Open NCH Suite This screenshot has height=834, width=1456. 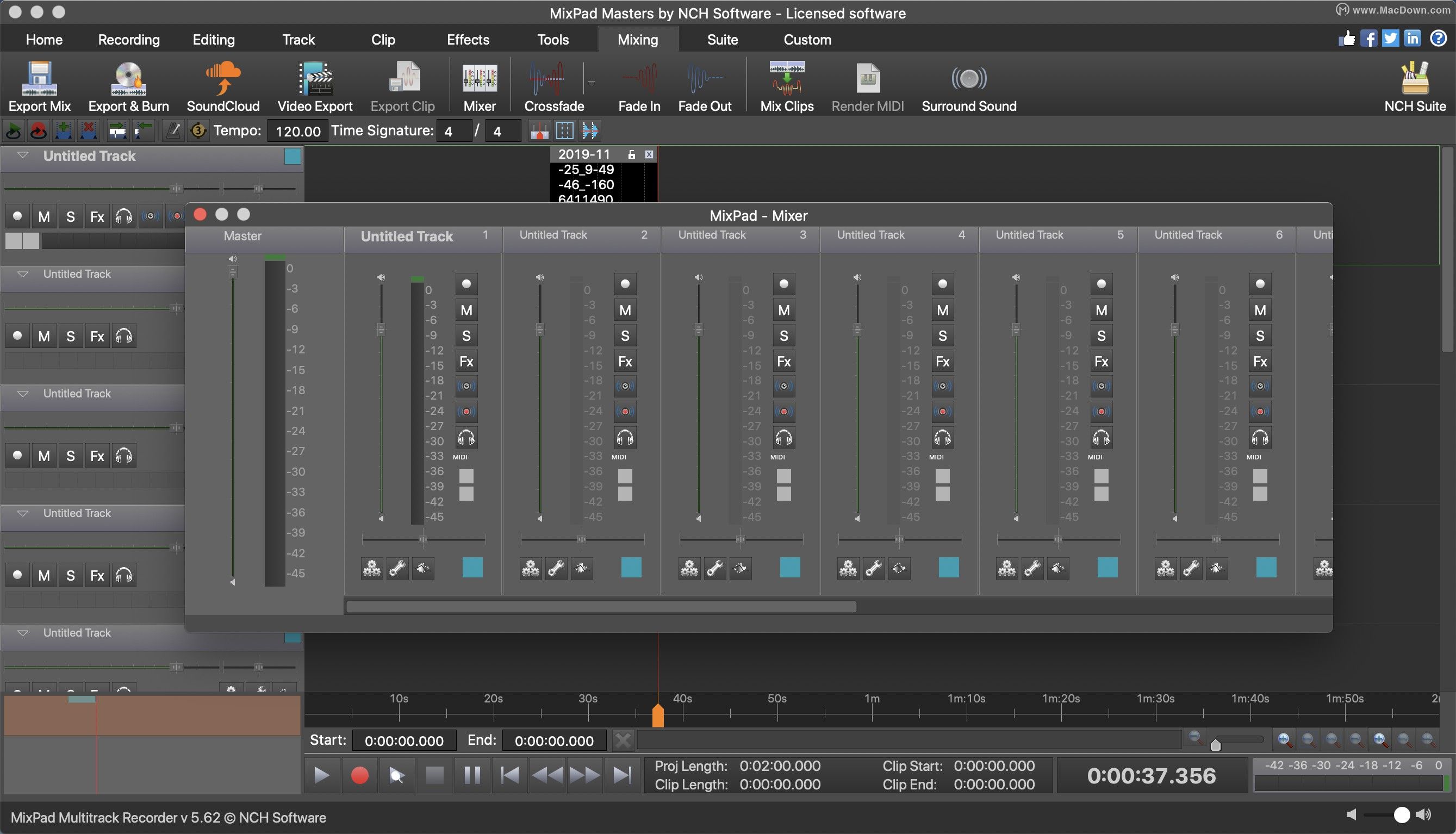point(1415,86)
